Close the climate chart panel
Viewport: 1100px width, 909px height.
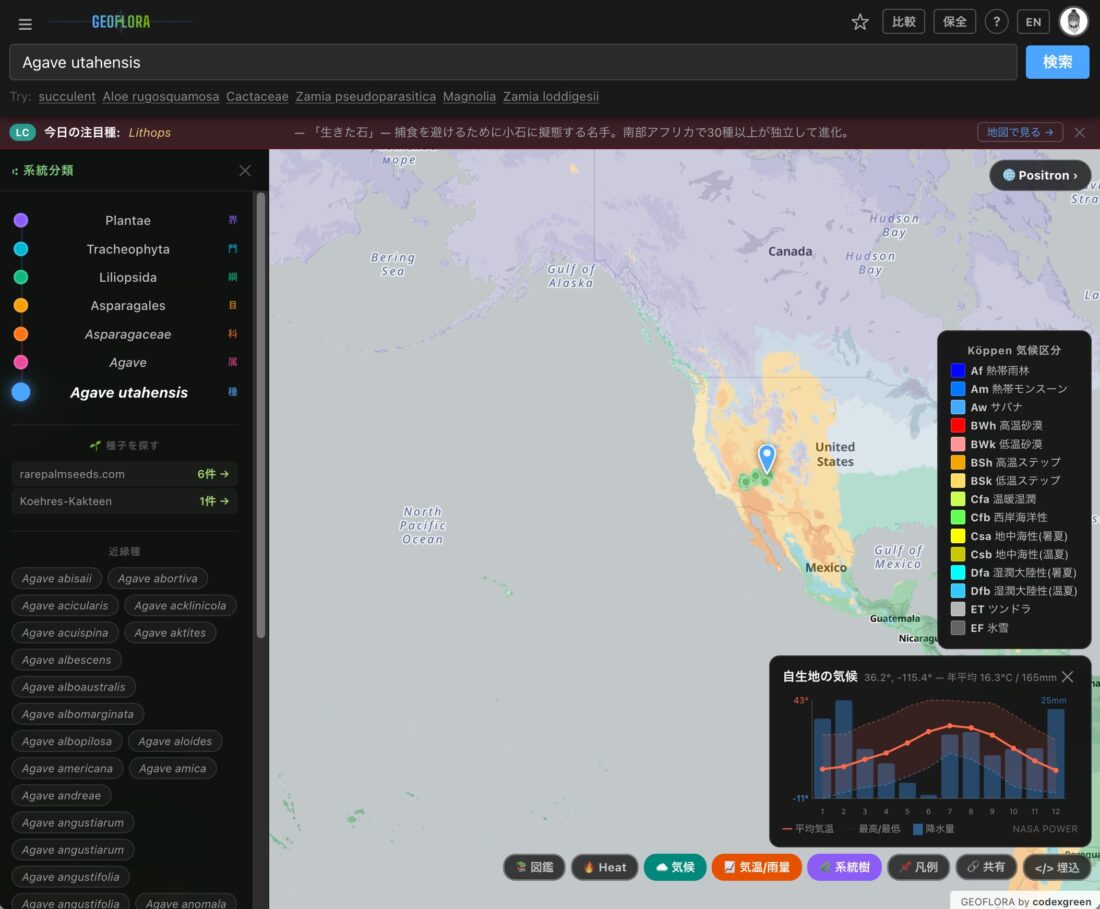tap(1068, 677)
